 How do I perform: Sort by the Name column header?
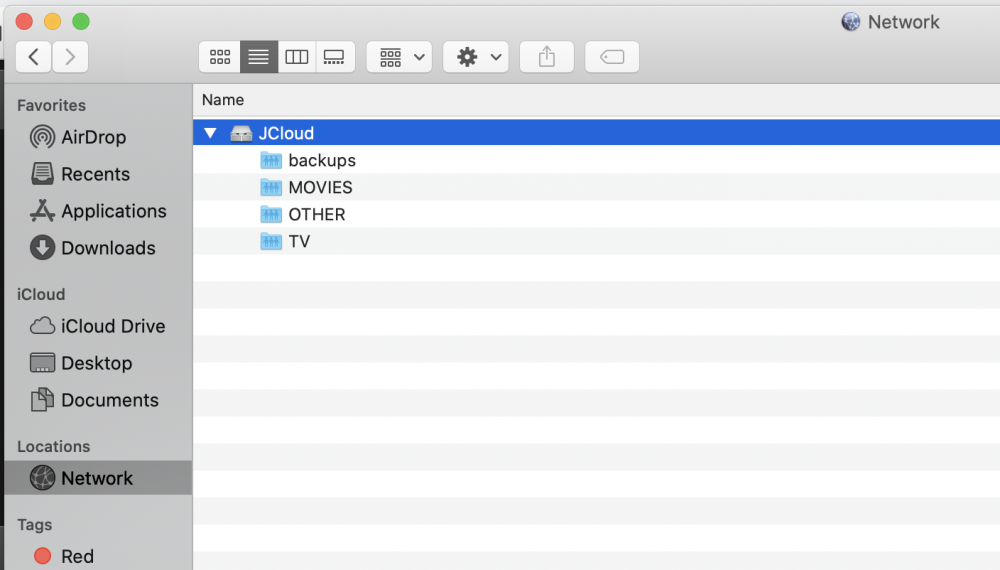pyautogui.click(x=223, y=99)
